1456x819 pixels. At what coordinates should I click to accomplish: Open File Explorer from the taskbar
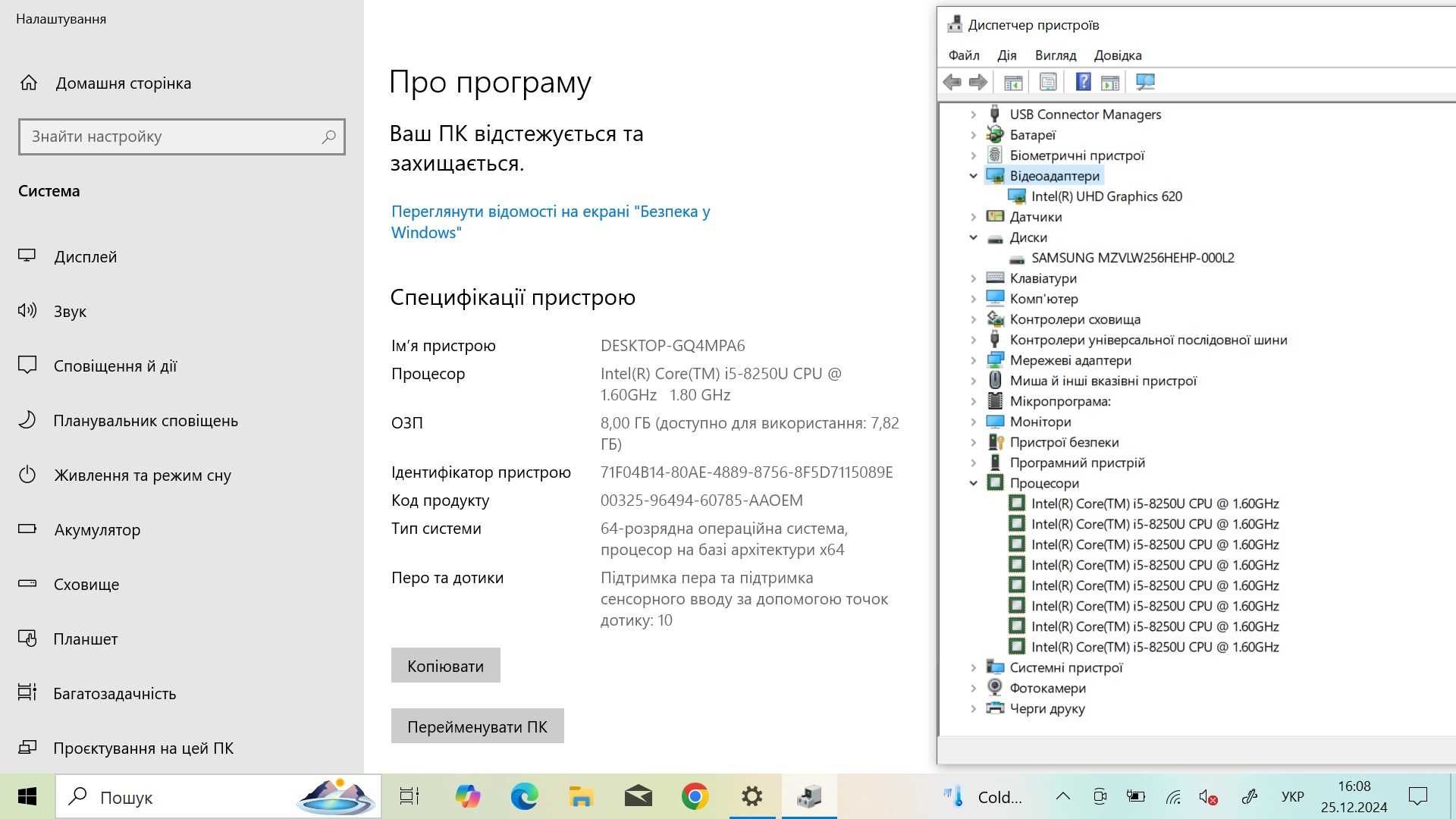[581, 796]
